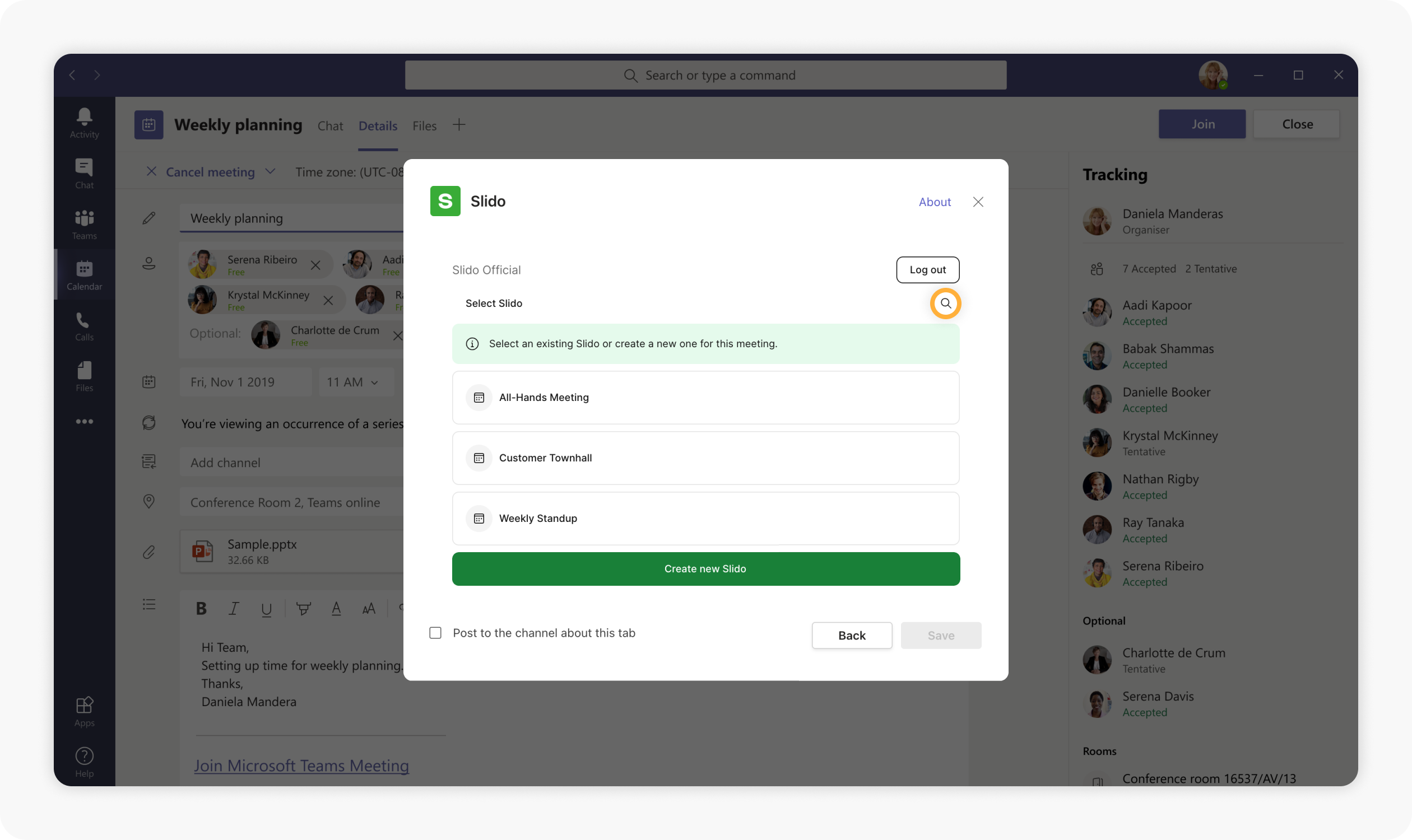Click the Back button
1412x840 pixels.
(x=851, y=635)
